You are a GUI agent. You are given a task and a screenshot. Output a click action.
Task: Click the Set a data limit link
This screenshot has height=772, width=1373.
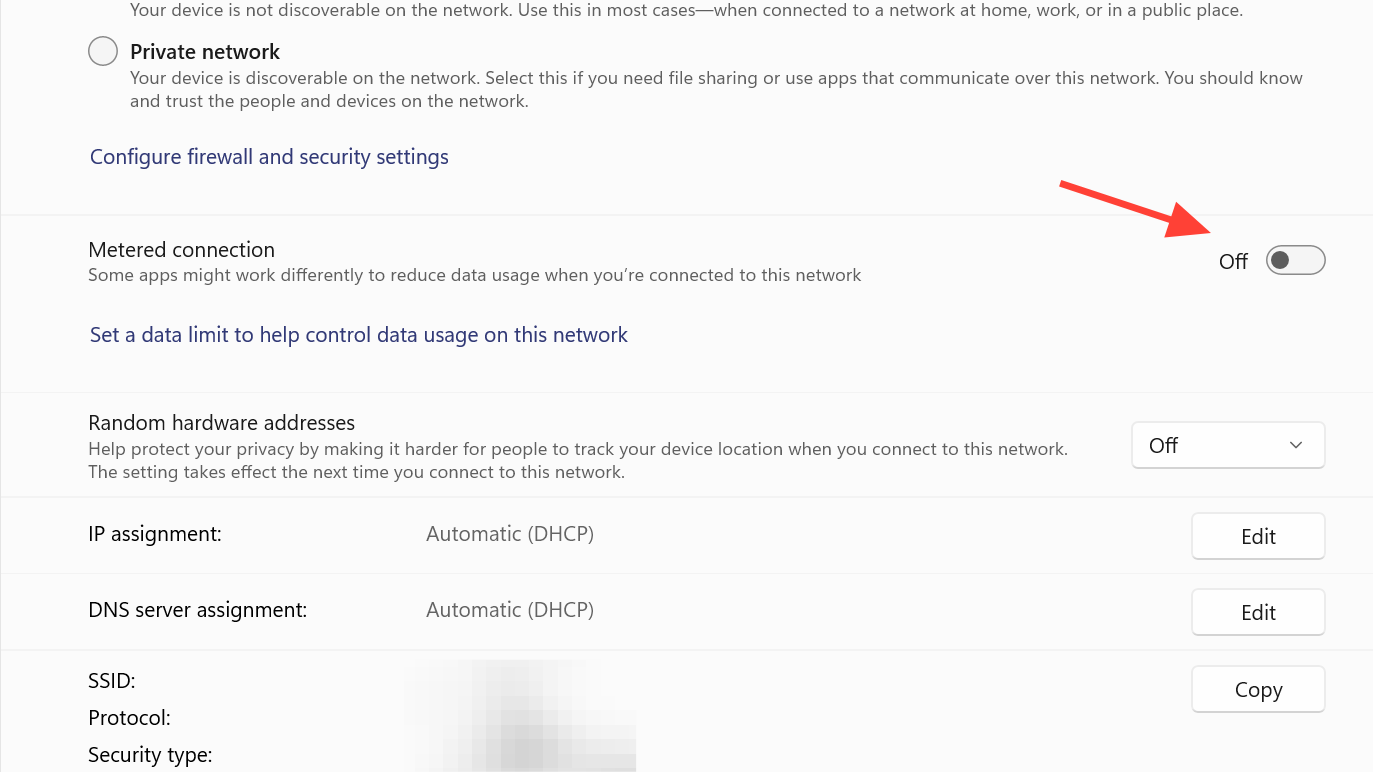coord(358,335)
